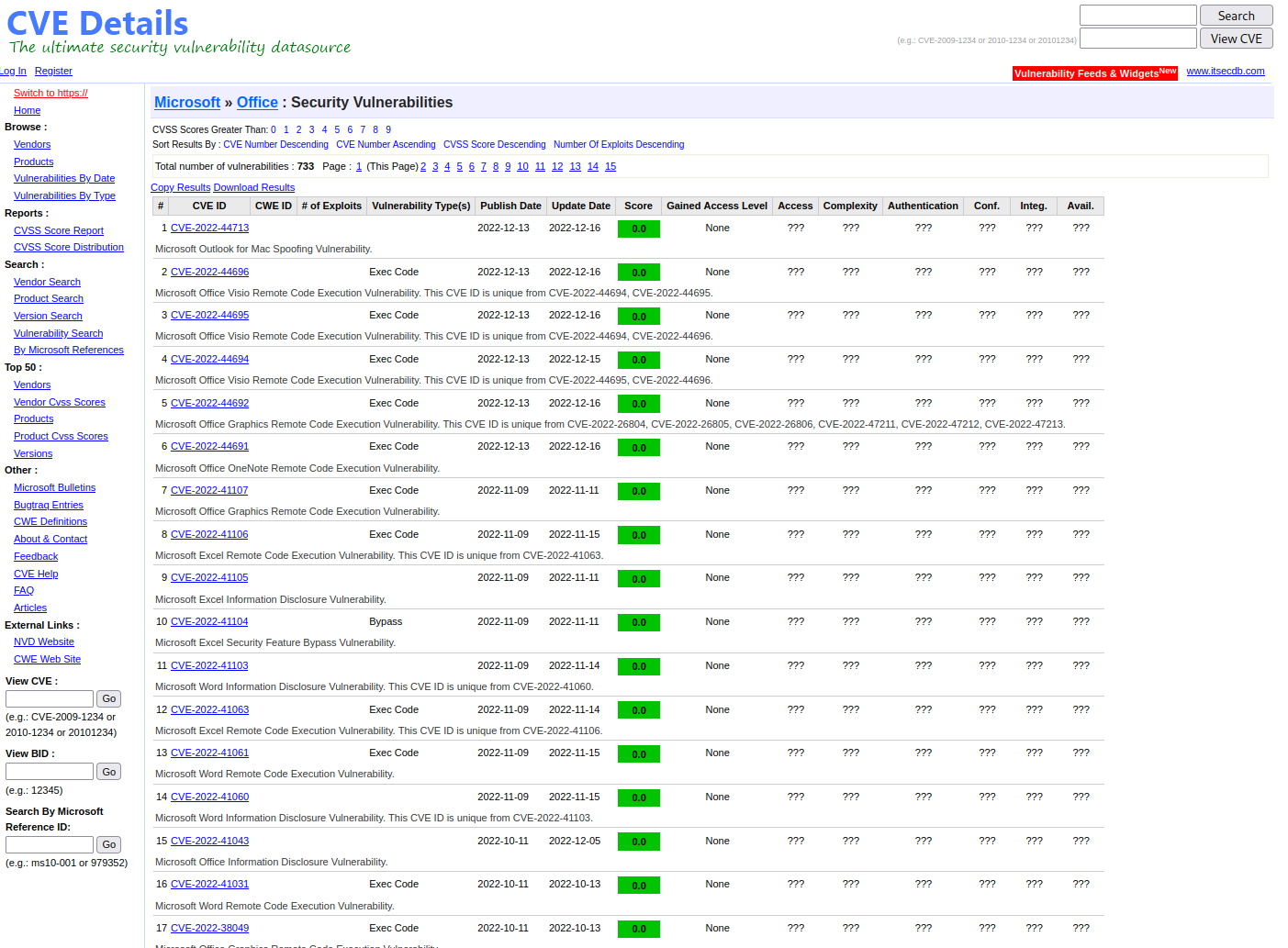Click Switch to https:// link
The width and height of the screenshot is (1288, 948).
pos(50,93)
